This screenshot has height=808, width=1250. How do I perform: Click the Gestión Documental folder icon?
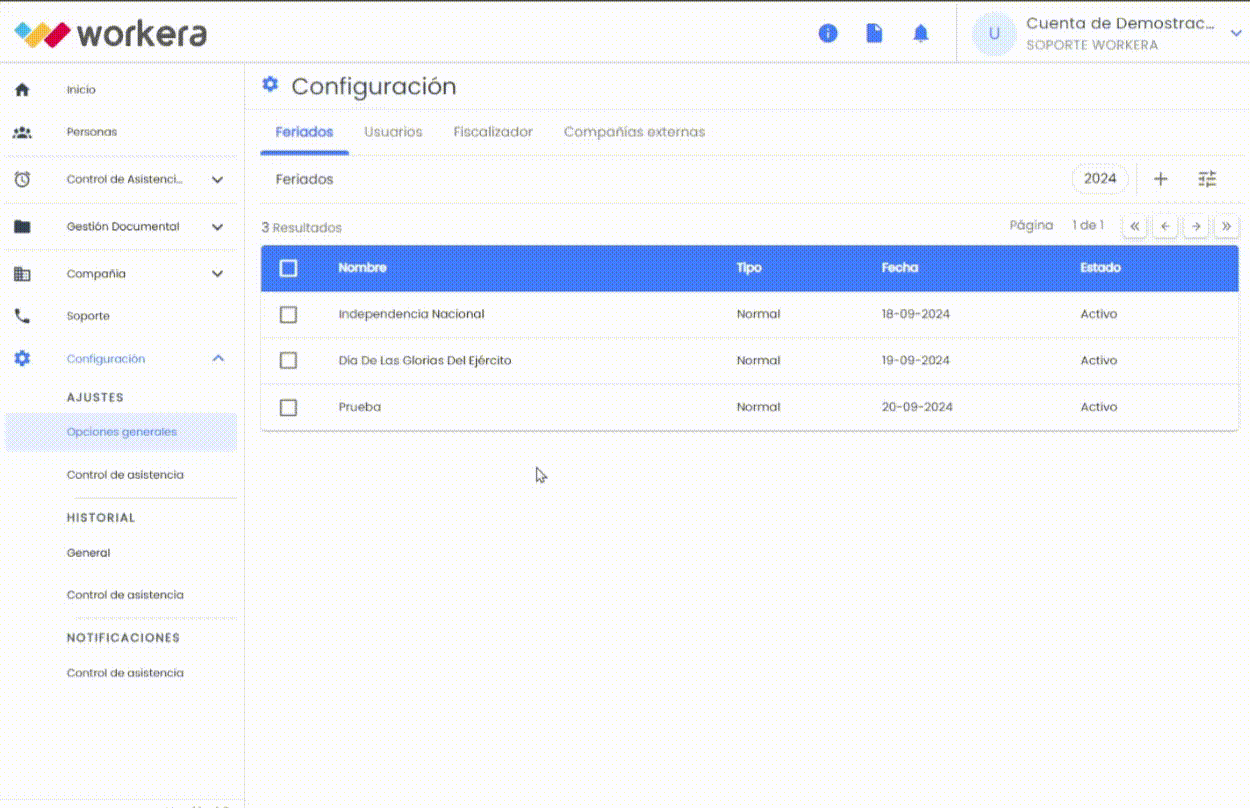(22, 227)
